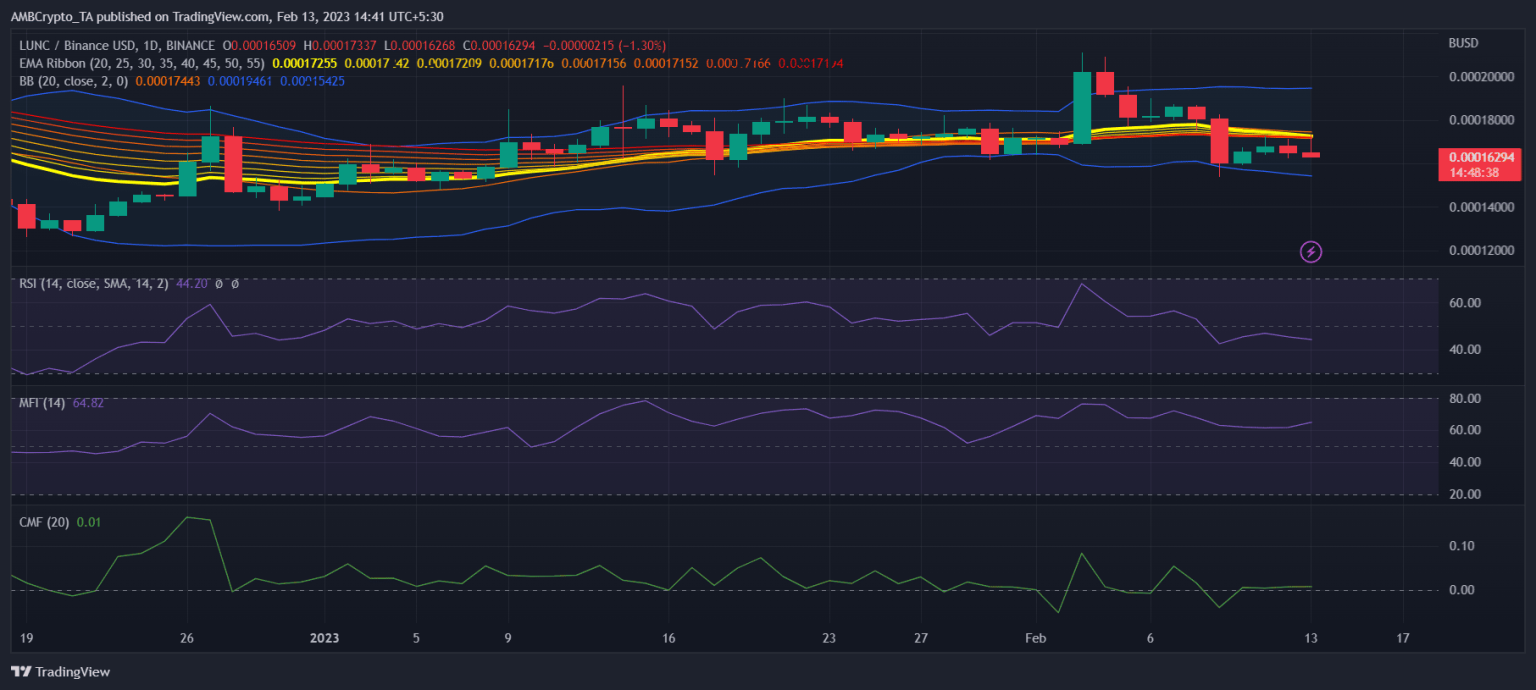
Task: Open the RSI (14, close, SMA, 14, 2) indicator label
Action: 95,284
